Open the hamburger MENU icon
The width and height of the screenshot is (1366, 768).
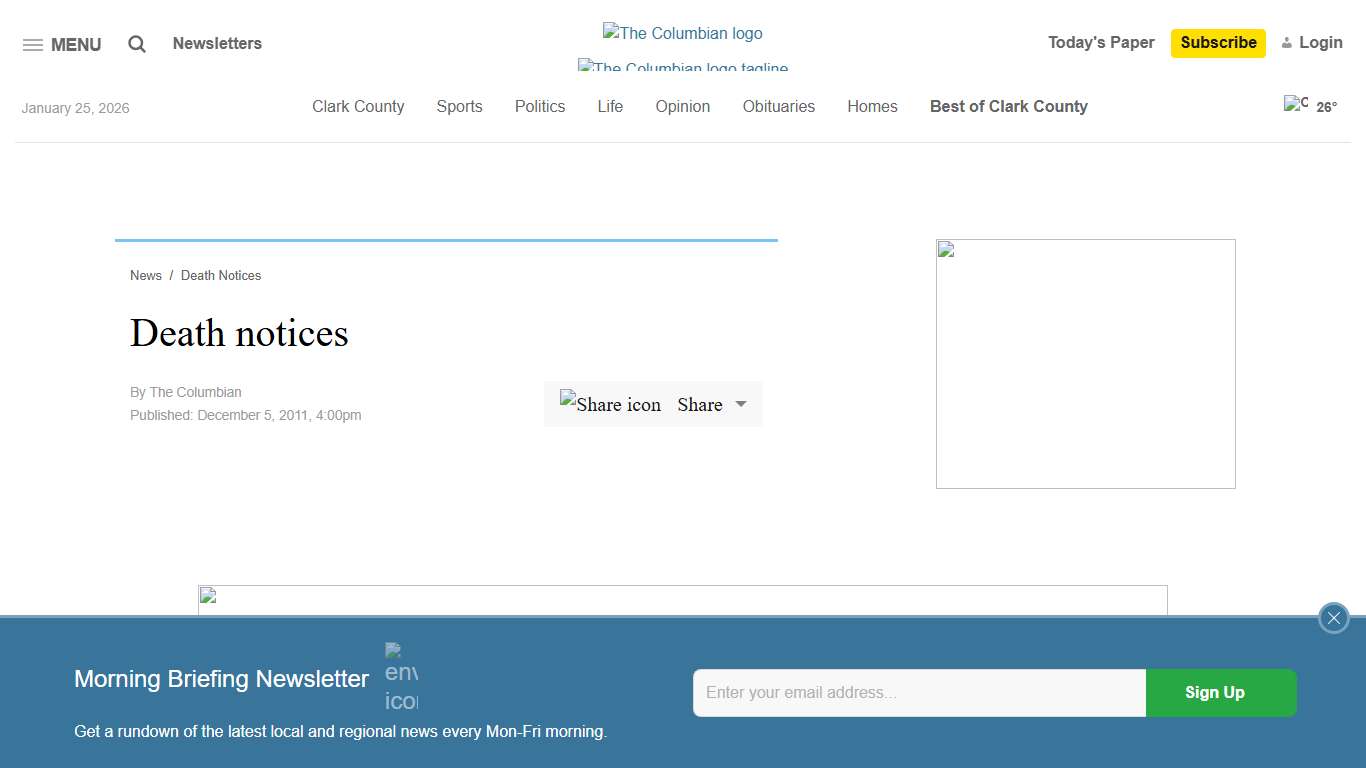33,45
